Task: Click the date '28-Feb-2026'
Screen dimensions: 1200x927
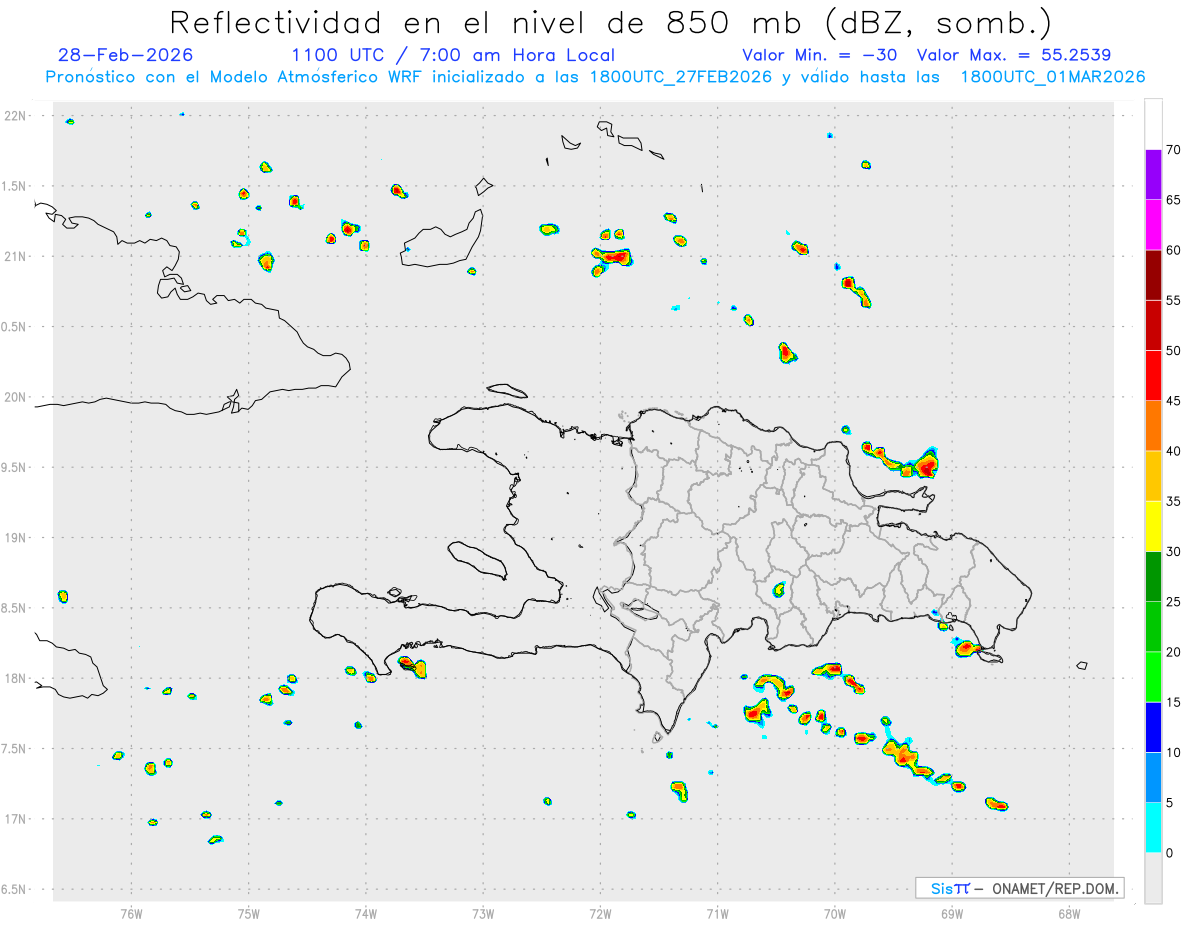Action: pyautogui.click(x=125, y=55)
